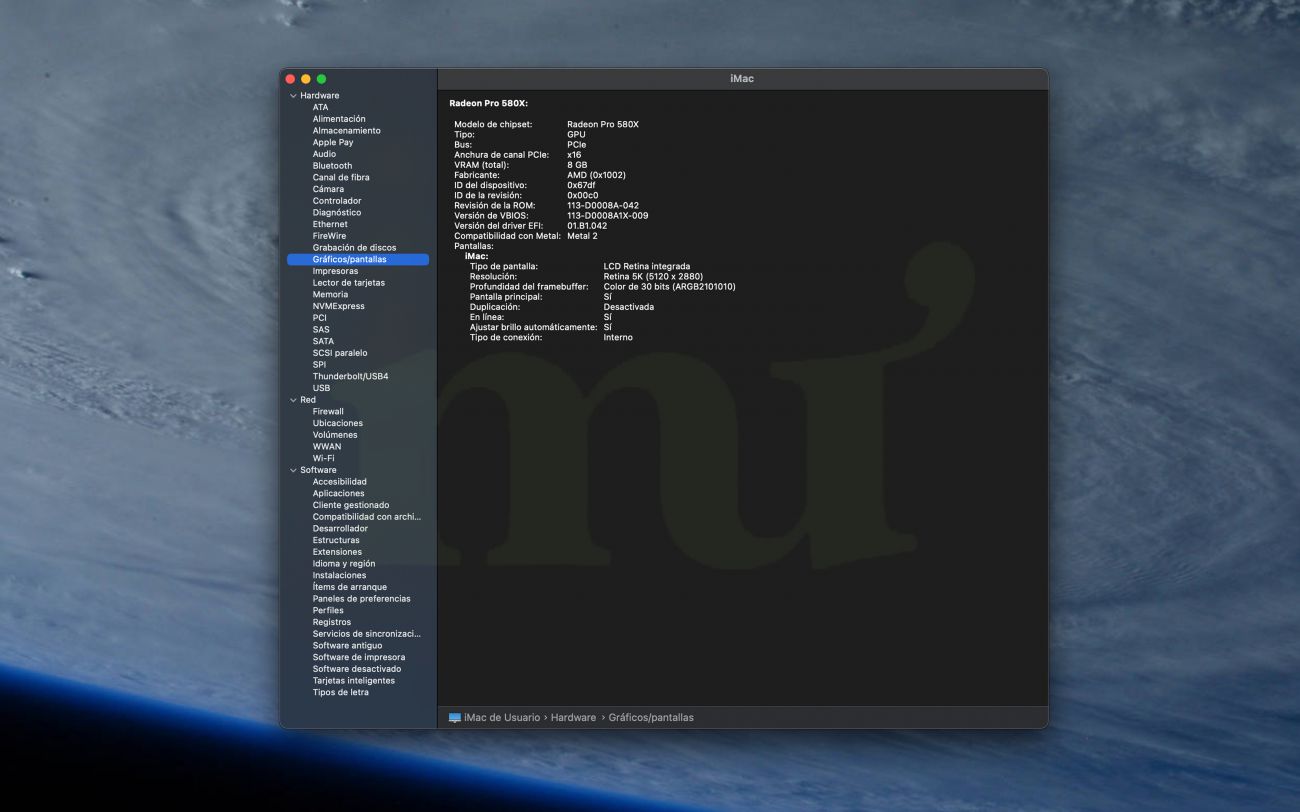Screen dimensions: 1300x812
Task: Collapse the Red section chevron
Action: point(293,400)
